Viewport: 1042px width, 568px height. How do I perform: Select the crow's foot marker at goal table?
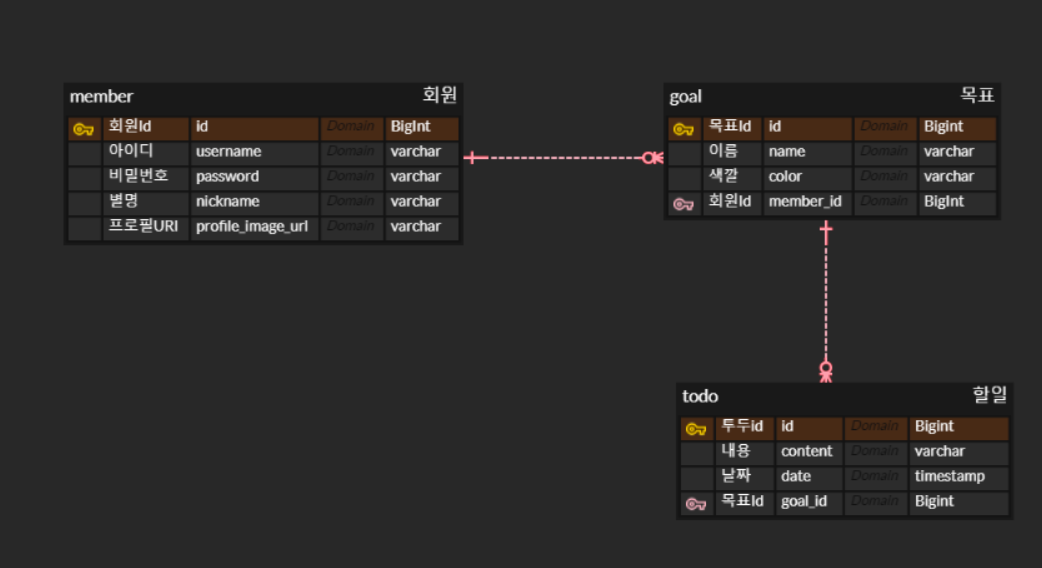[653, 157]
